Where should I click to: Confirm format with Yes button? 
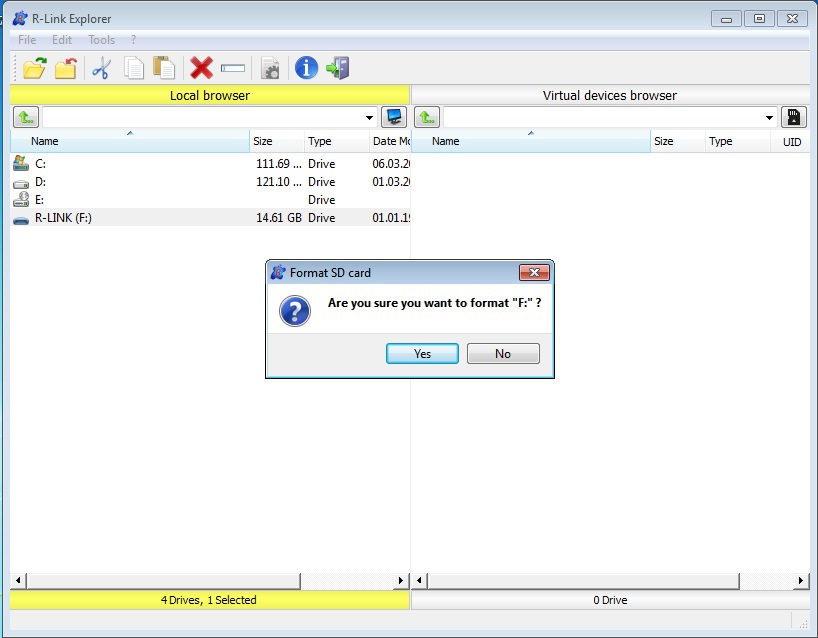pos(422,354)
